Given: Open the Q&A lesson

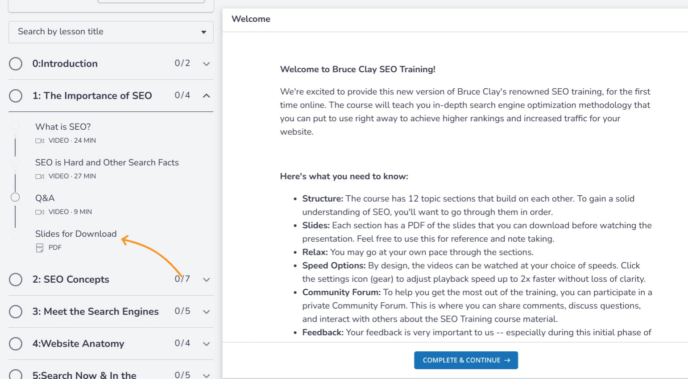Looking at the screenshot, I should tap(45, 198).
